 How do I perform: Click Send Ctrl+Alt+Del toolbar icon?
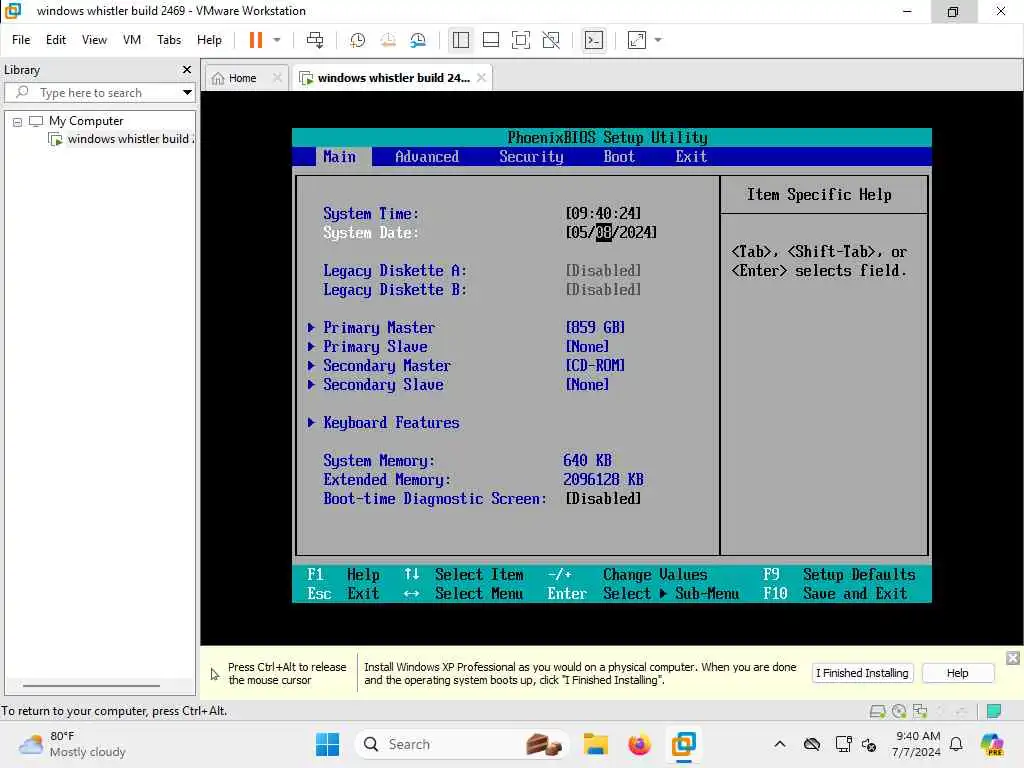click(315, 40)
